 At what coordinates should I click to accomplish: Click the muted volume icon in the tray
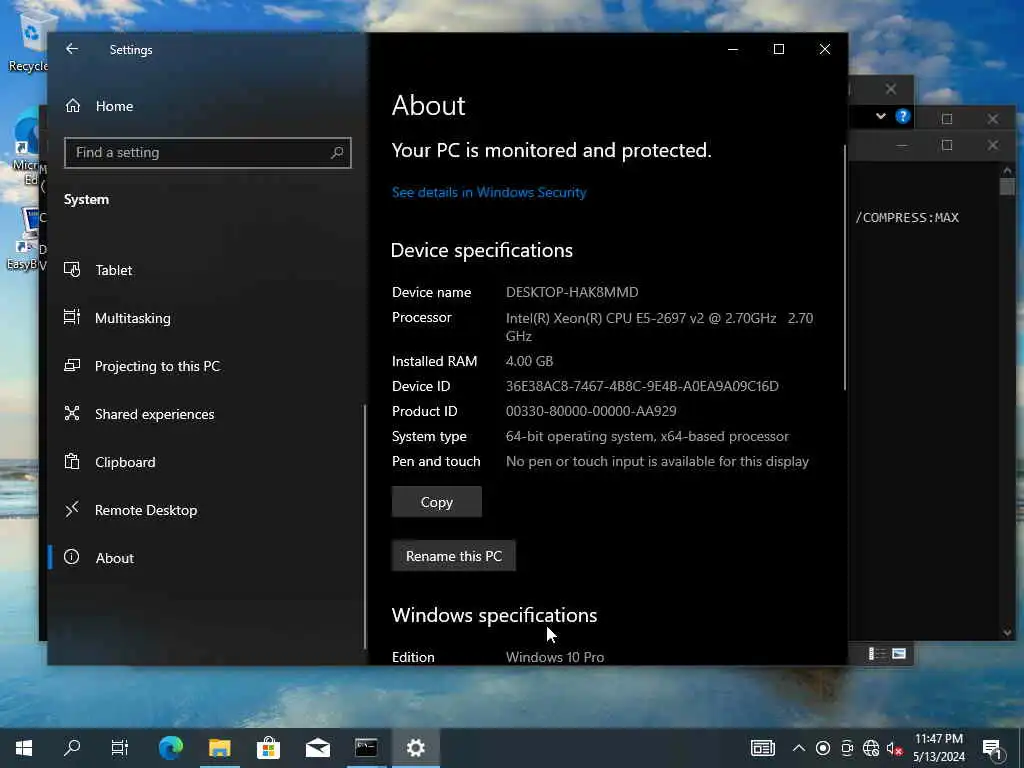point(894,748)
